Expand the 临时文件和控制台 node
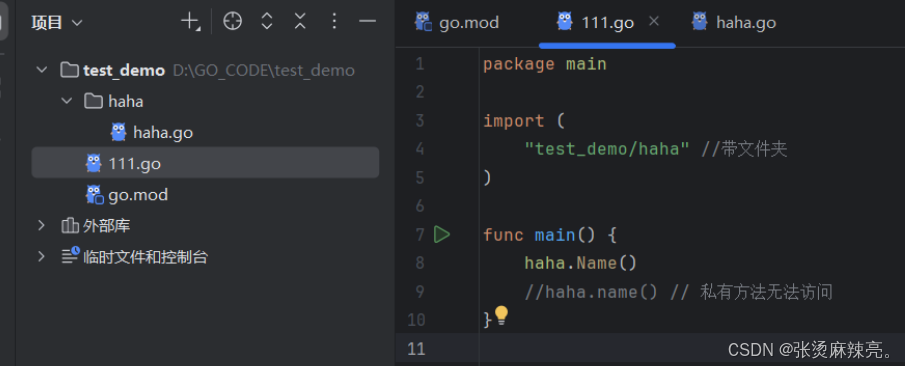Image resolution: width=905 pixels, height=366 pixels. [41, 256]
